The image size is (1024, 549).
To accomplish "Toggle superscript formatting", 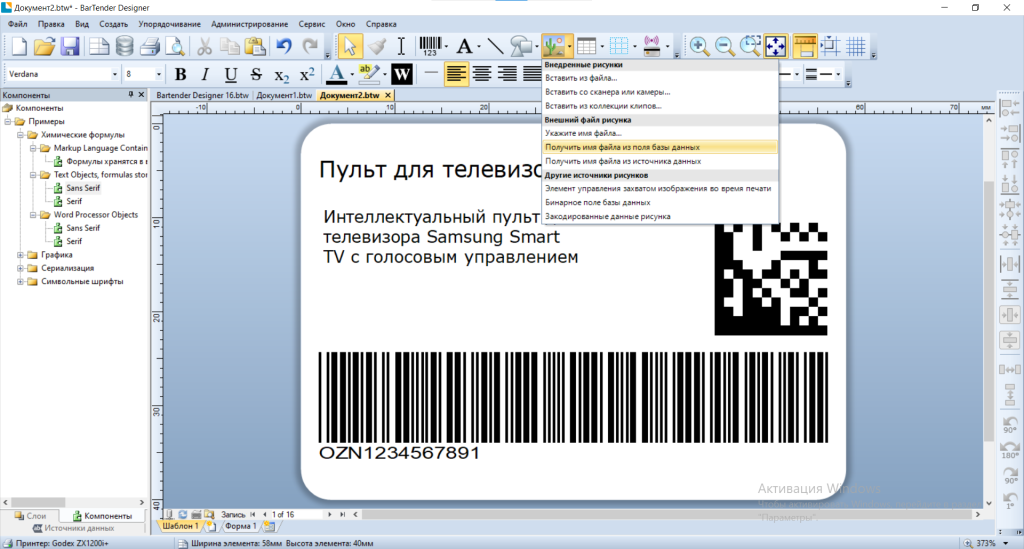I will pos(307,74).
